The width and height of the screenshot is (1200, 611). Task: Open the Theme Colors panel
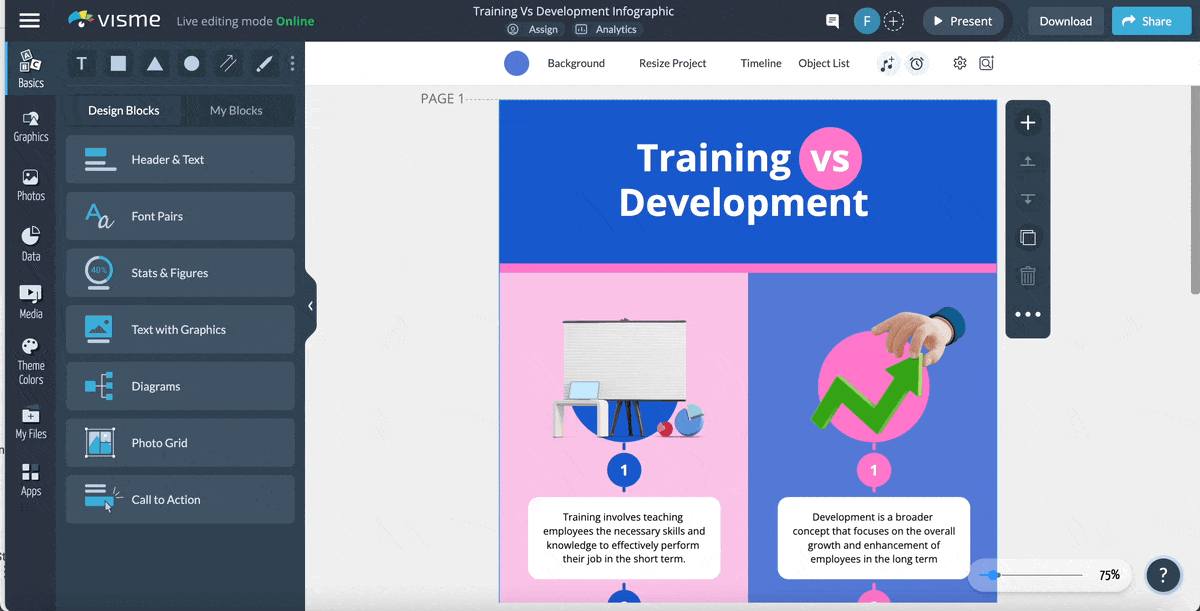click(31, 361)
